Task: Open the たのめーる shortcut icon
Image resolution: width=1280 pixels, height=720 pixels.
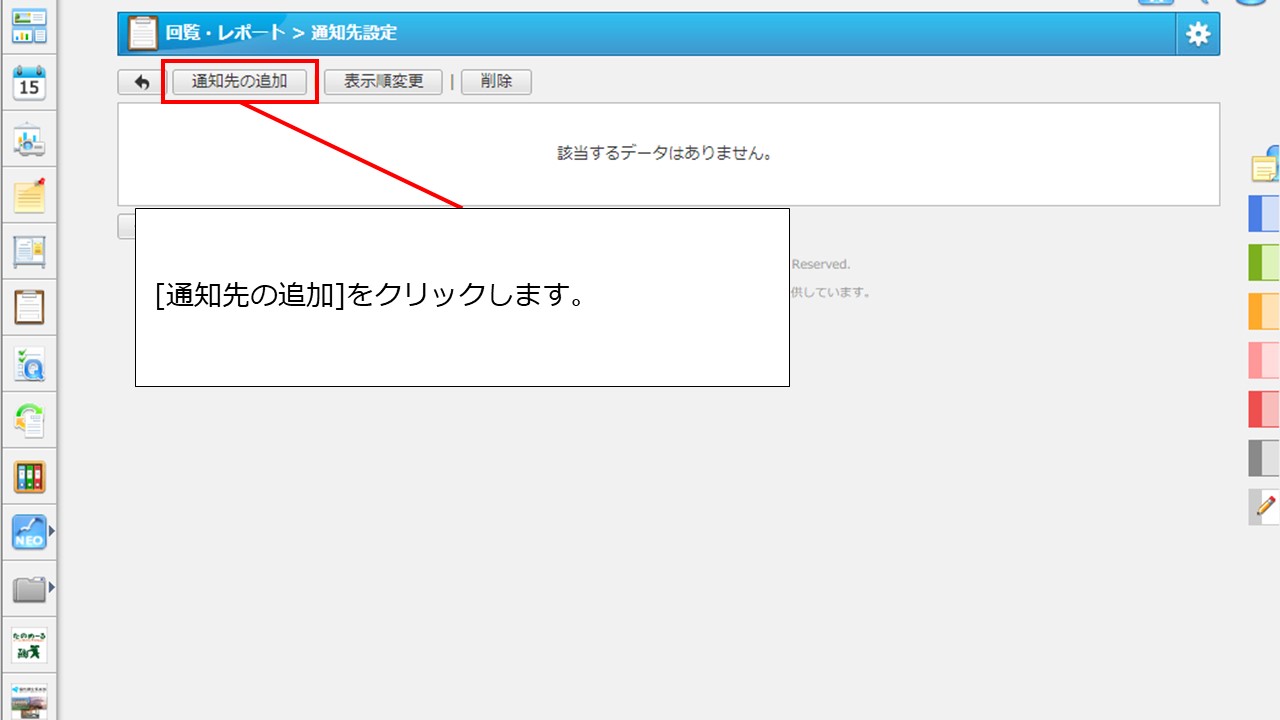Action: pyautogui.click(x=29, y=645)
